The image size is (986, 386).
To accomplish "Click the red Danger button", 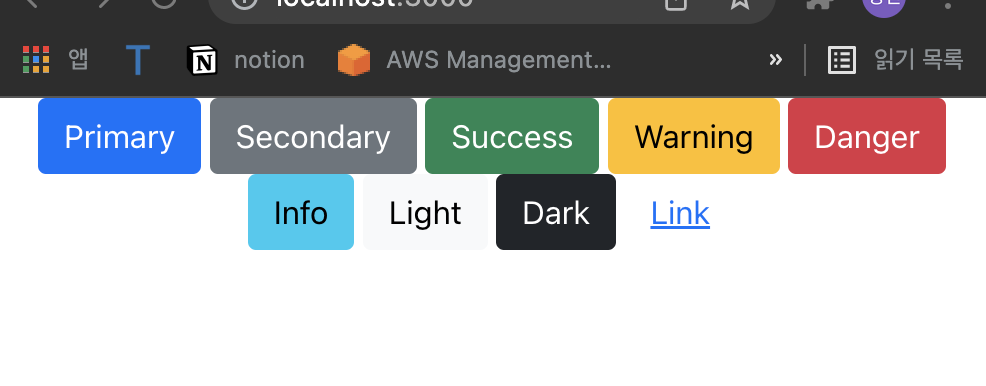I will 867,136.
